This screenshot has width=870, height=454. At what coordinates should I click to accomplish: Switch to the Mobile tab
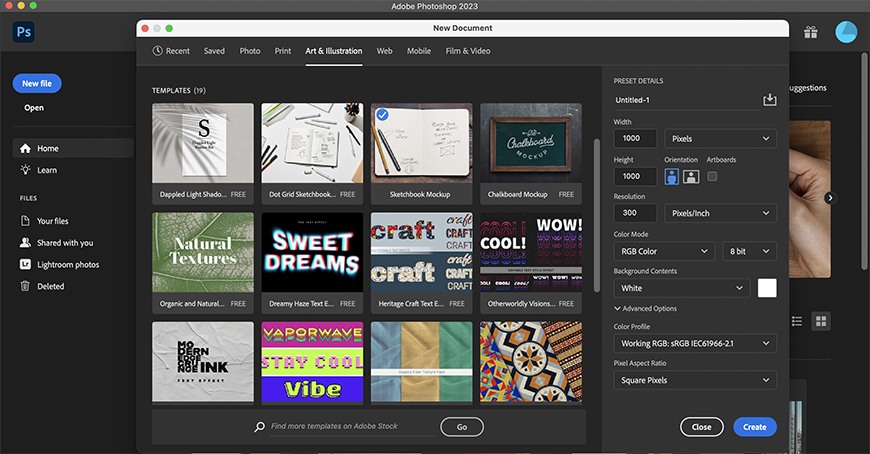[419, 51]
